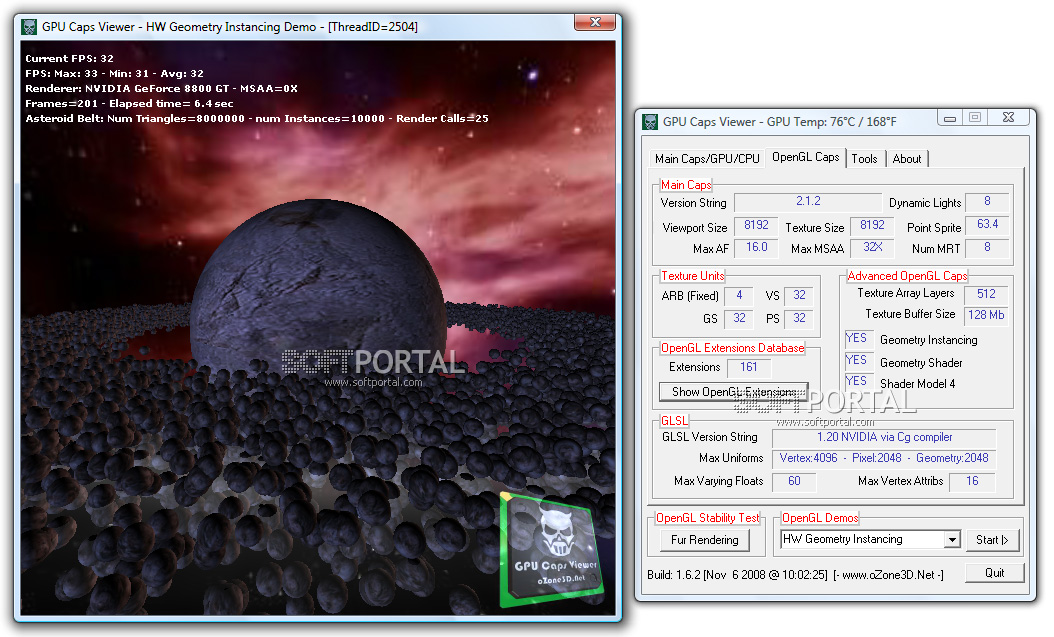Click the Show OpenGL Extensions button
The height and width of the screenshot is (637, 1054).
coord(733,392)
